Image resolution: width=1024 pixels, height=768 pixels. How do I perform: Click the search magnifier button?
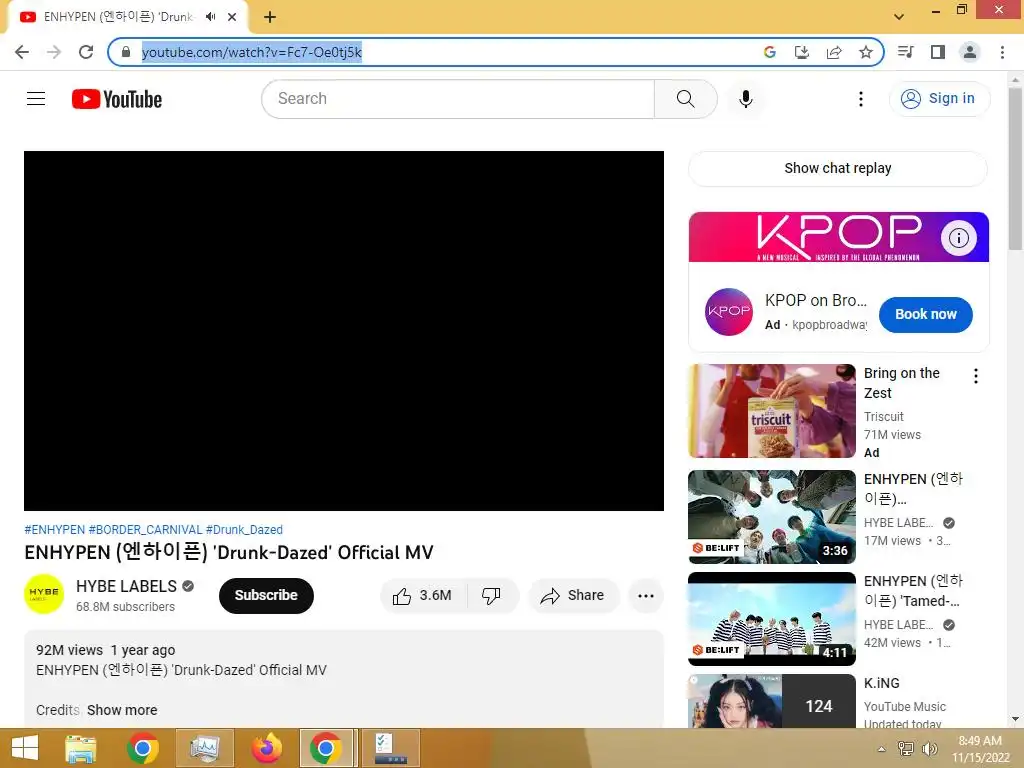685,99
